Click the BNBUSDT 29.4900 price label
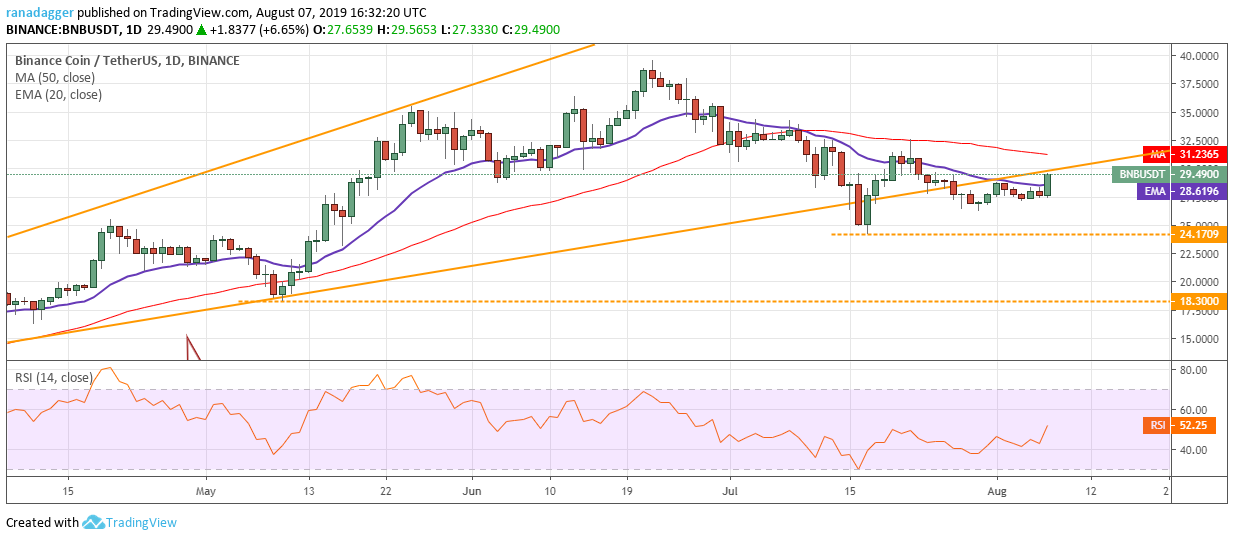Viewport: 1234px width, 540px height. (1170, 174)
